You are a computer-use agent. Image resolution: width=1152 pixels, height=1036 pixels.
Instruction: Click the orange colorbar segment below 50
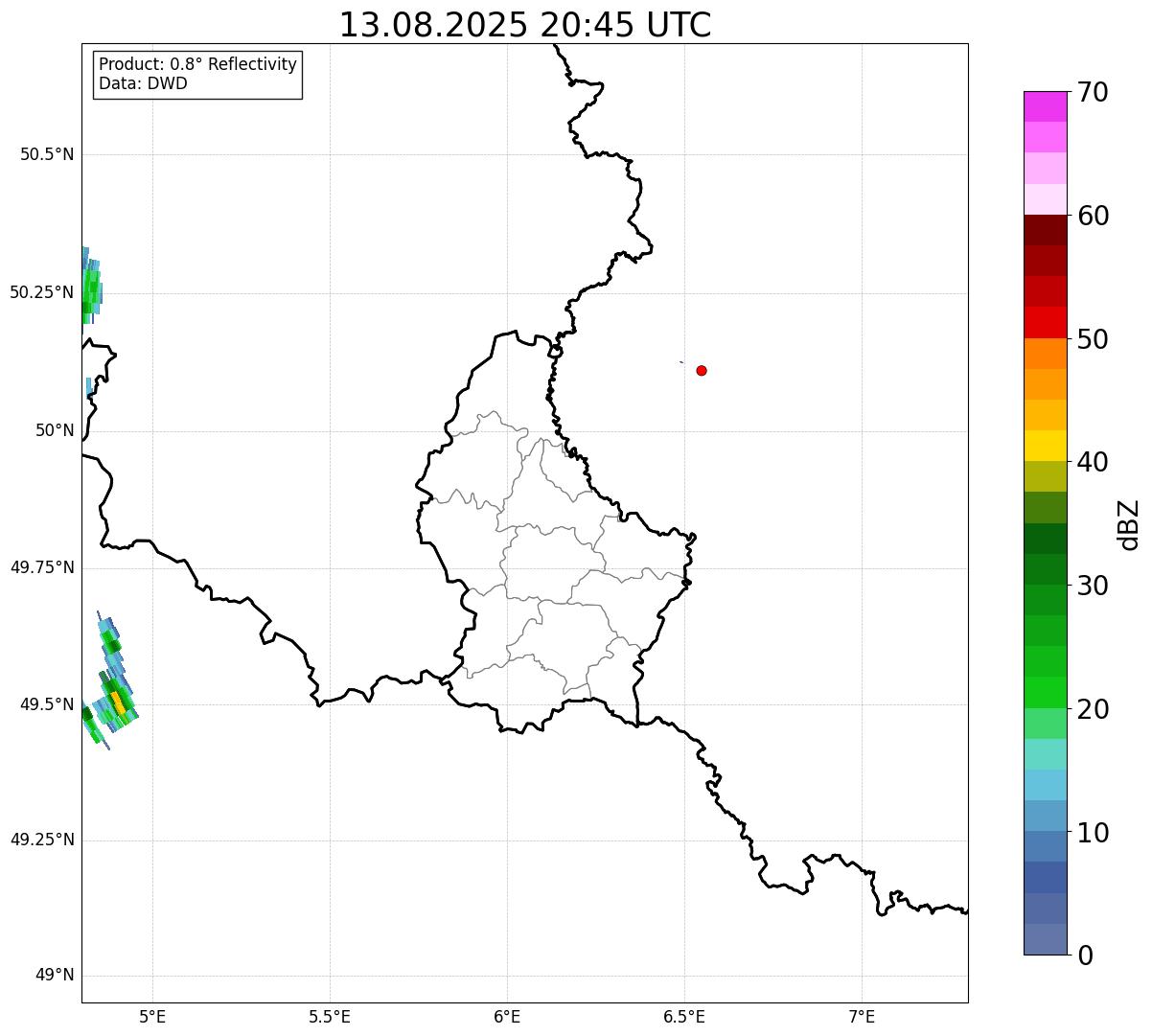point(1045,354)
